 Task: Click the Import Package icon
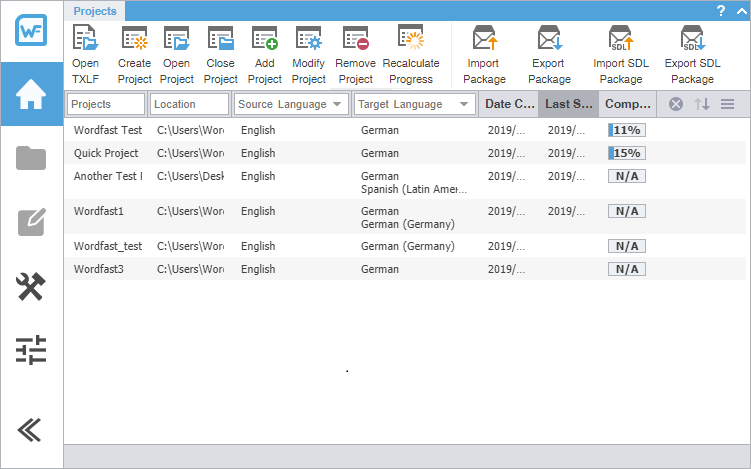(485, 40)
